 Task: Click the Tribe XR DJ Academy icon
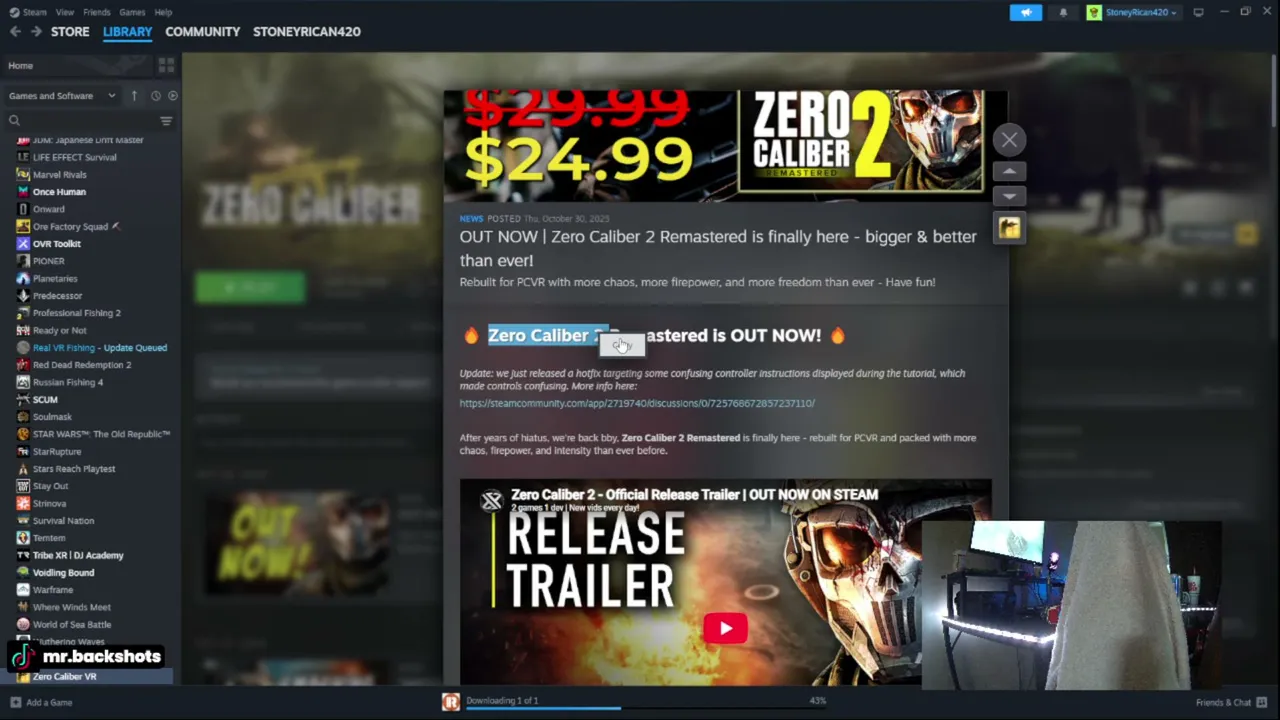[x=23, y=556]
